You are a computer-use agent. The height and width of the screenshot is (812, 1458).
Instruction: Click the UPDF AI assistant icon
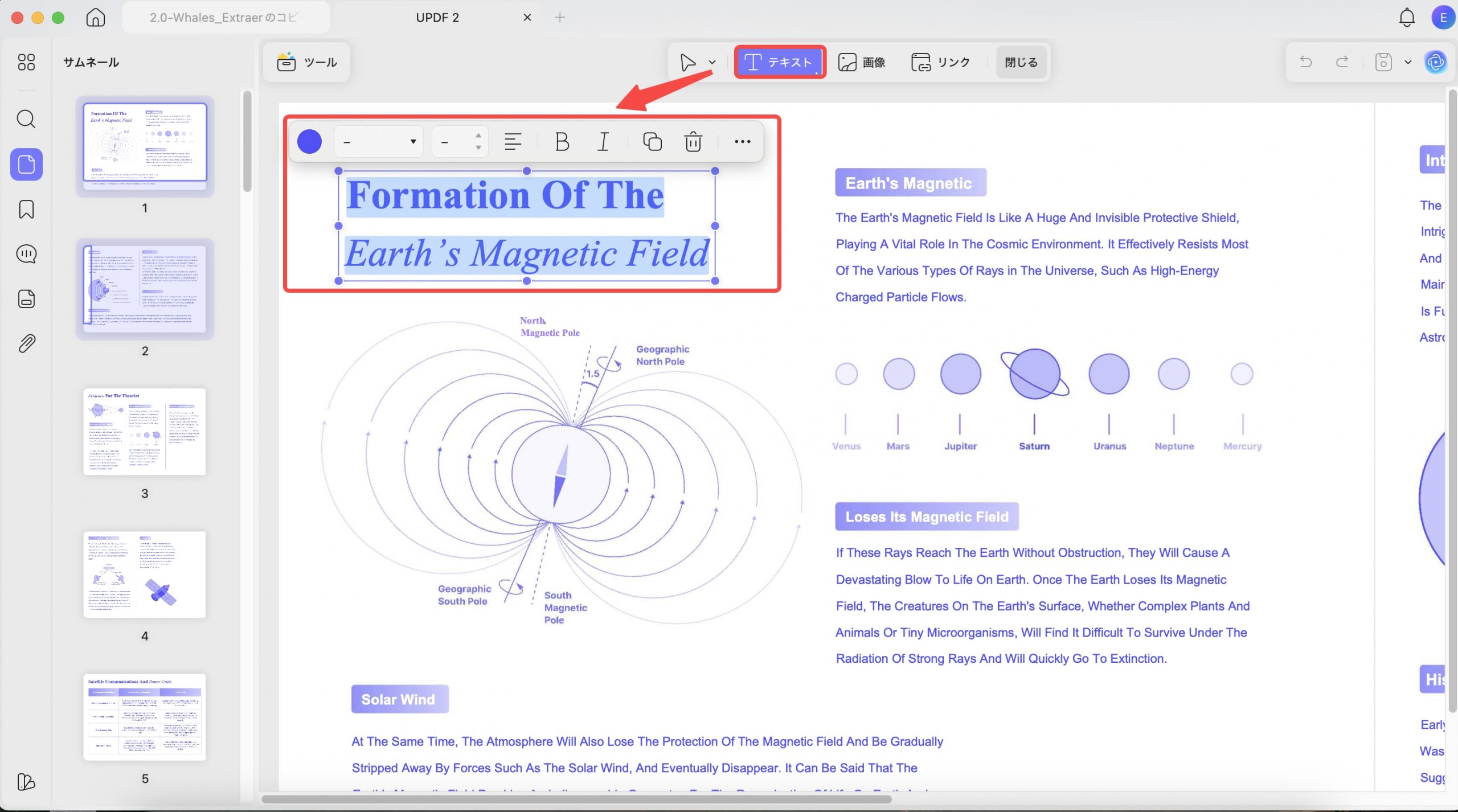pos(1436,61)
